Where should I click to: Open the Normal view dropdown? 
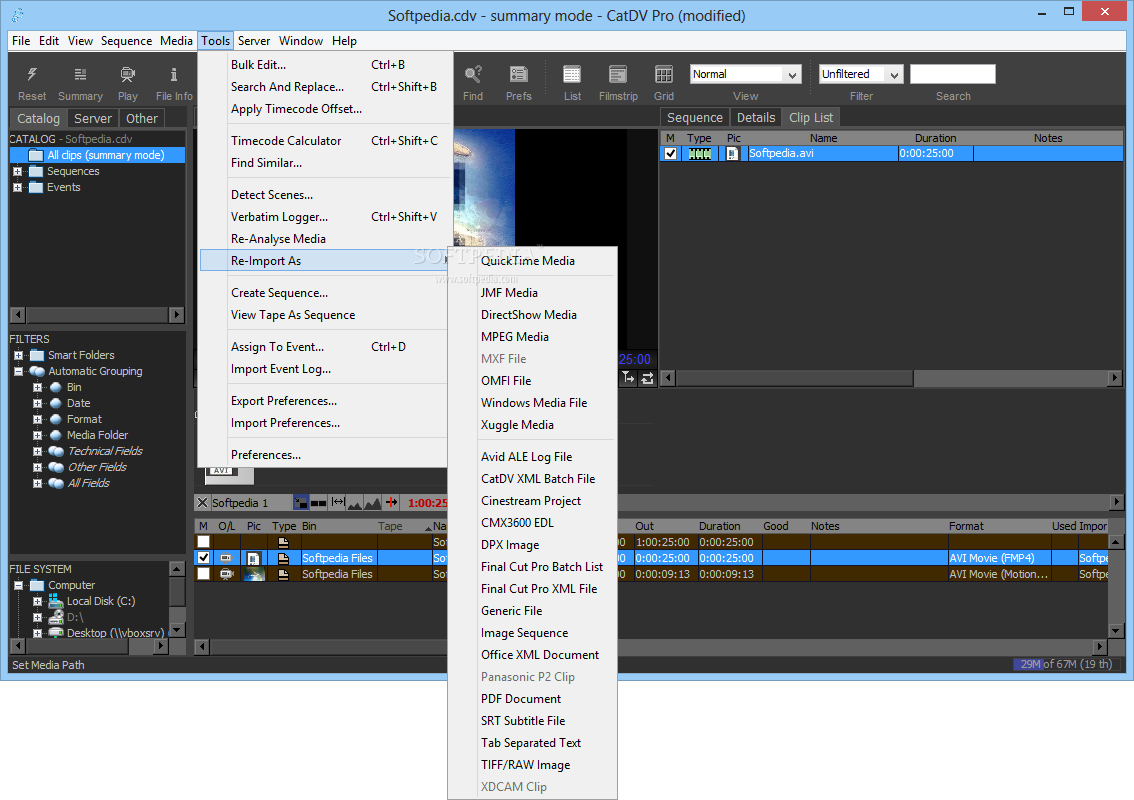(746, 75)
